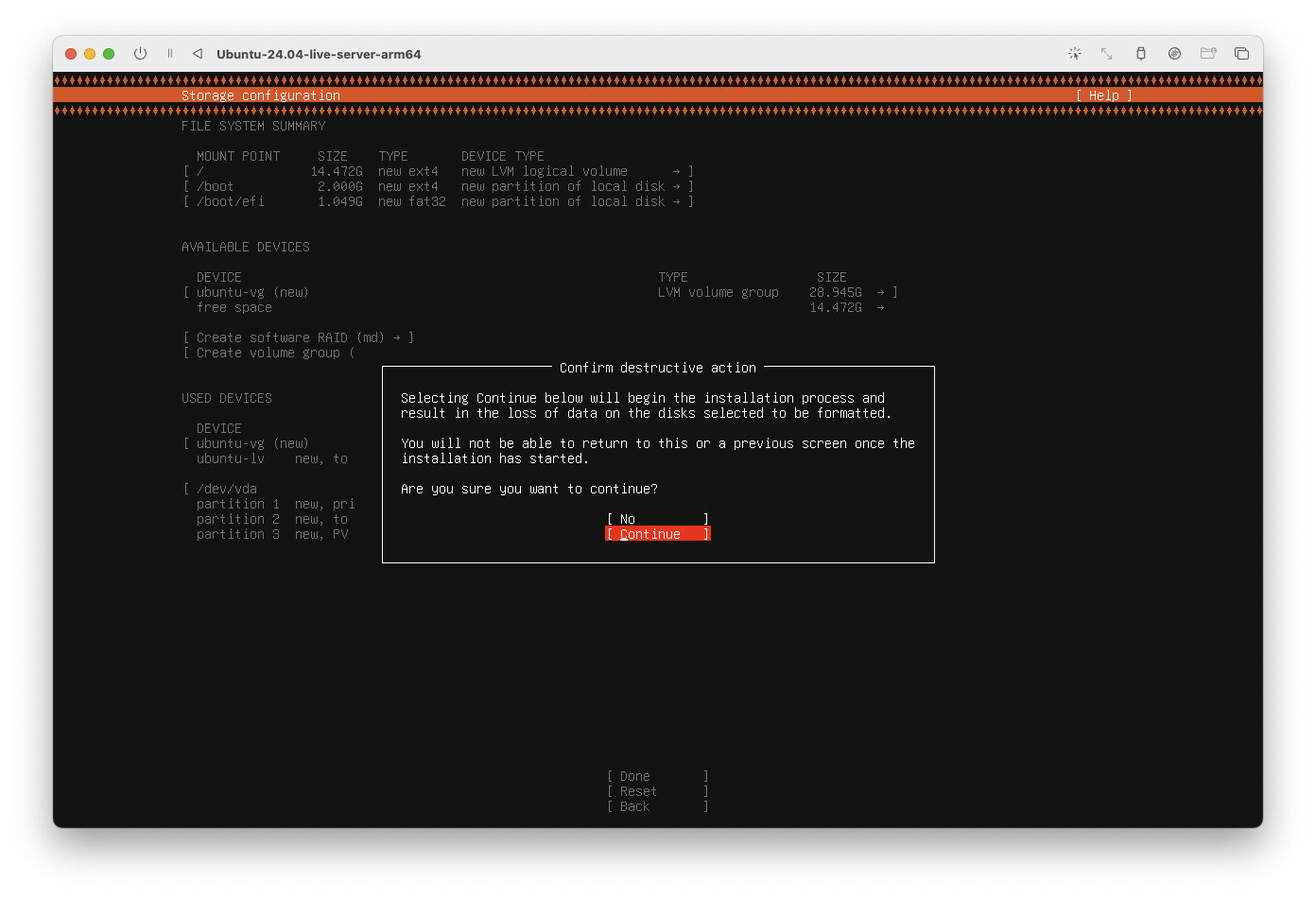This screenshot has width=1316, height=898.
Task: Open the /boot/efi mount point row
Action: [439, 201]
